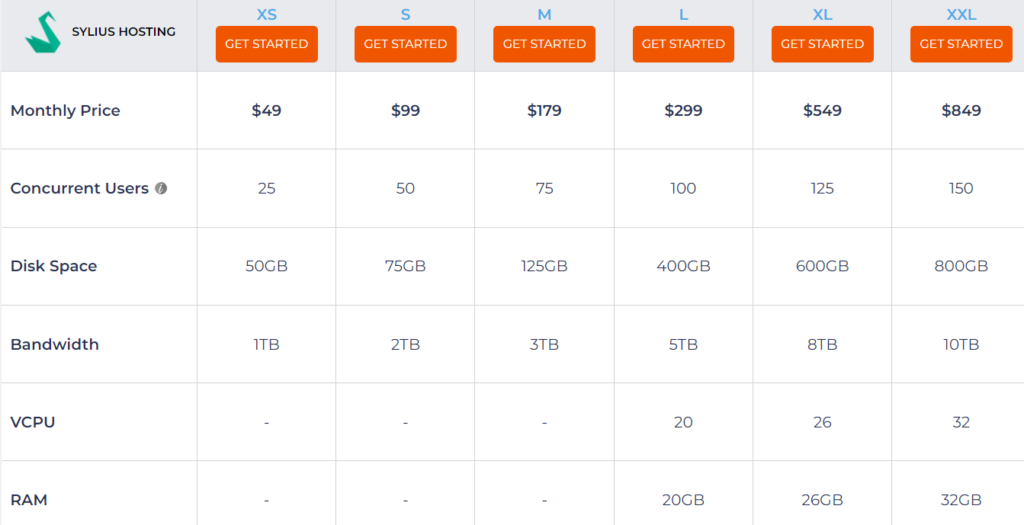
Task: Click the Bandwidth row label
Action: [54, 344]
